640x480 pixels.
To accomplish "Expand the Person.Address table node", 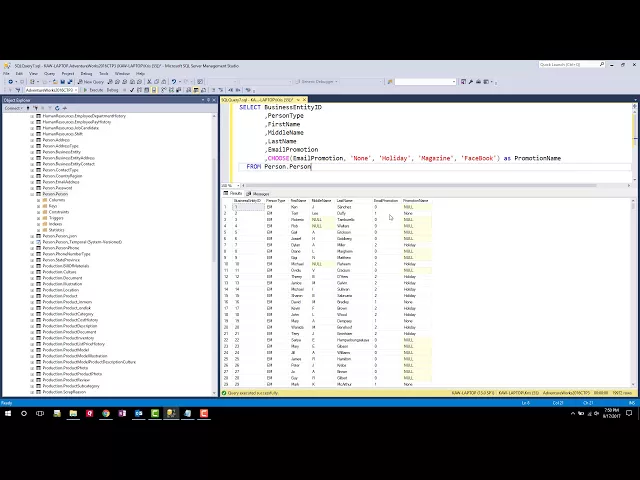I will 32,140.
